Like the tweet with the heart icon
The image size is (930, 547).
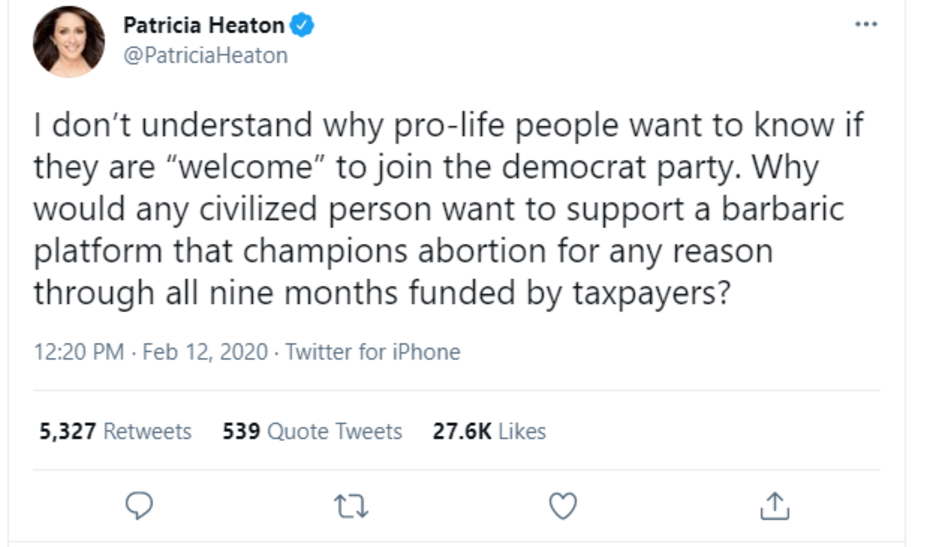[x=564, y=508]
